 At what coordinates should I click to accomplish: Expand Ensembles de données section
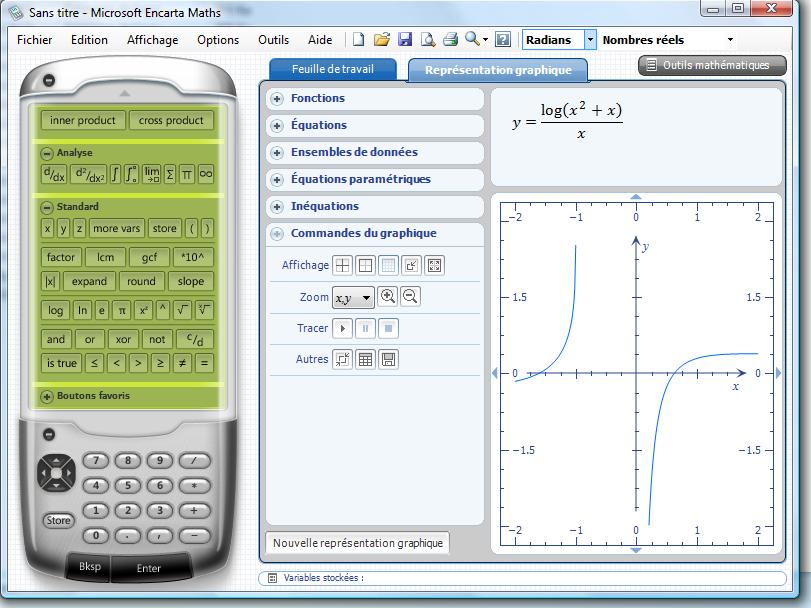[277, 153]
